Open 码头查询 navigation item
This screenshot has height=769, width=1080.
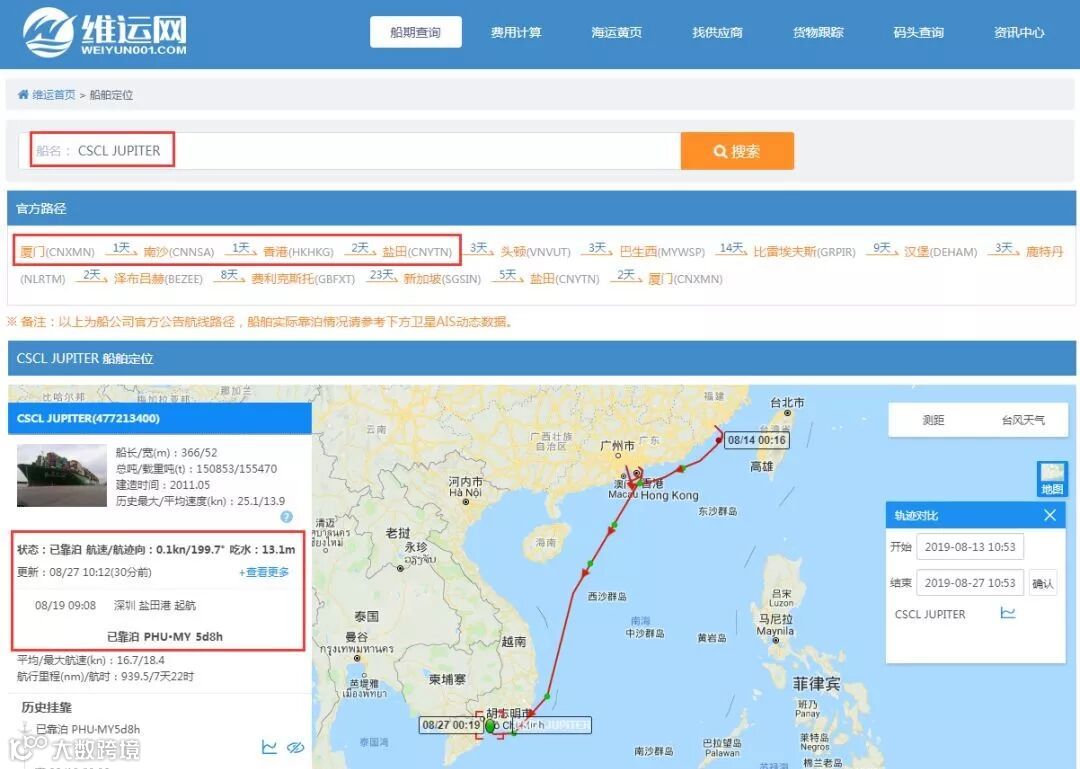tap(918, 32)
